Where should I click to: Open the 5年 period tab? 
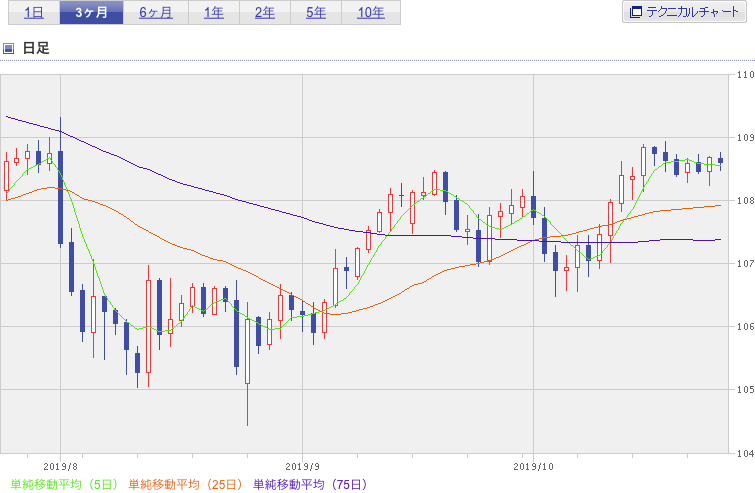coord(316,13)
